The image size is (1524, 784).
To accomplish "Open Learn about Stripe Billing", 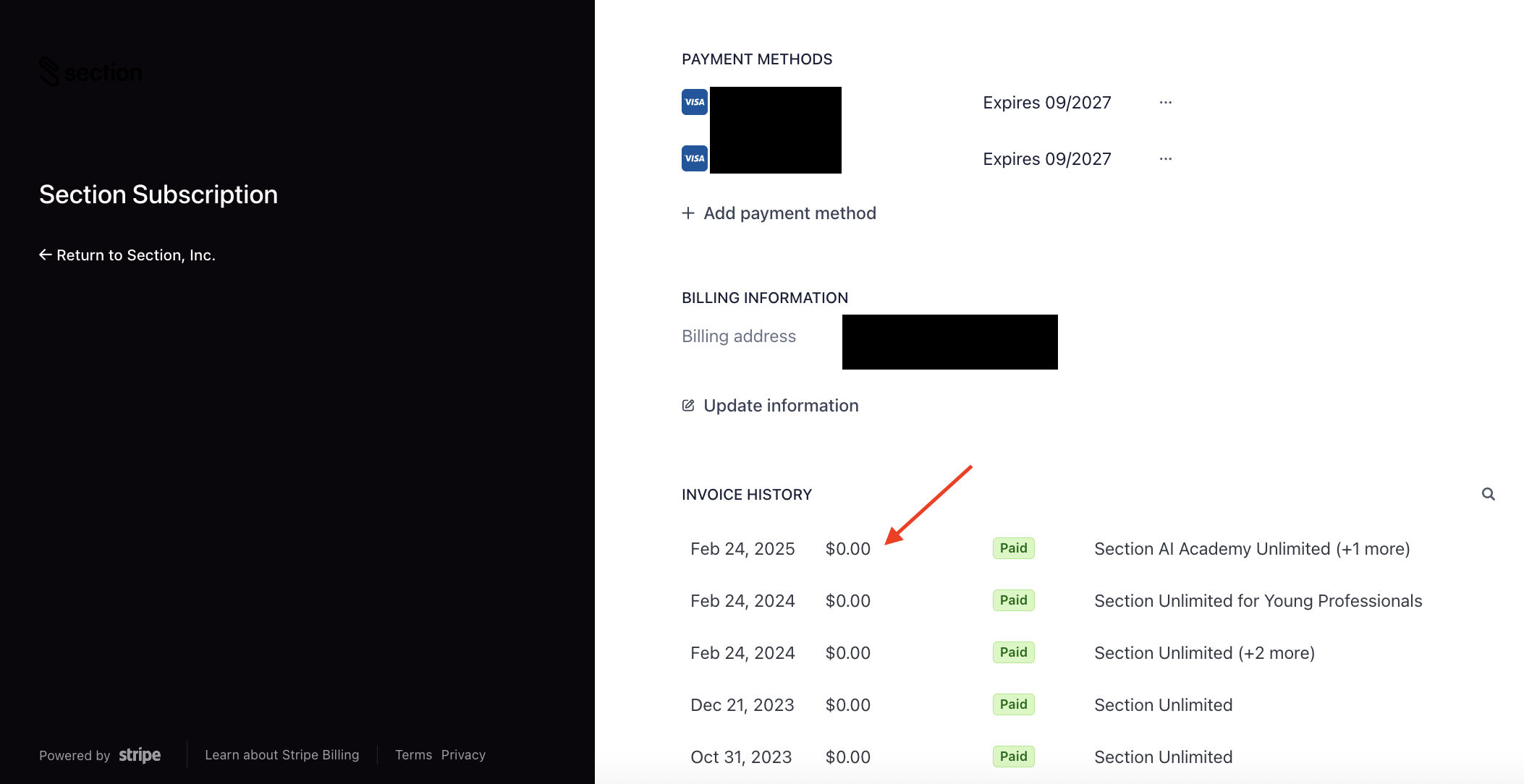I will (x=281, y=755).
